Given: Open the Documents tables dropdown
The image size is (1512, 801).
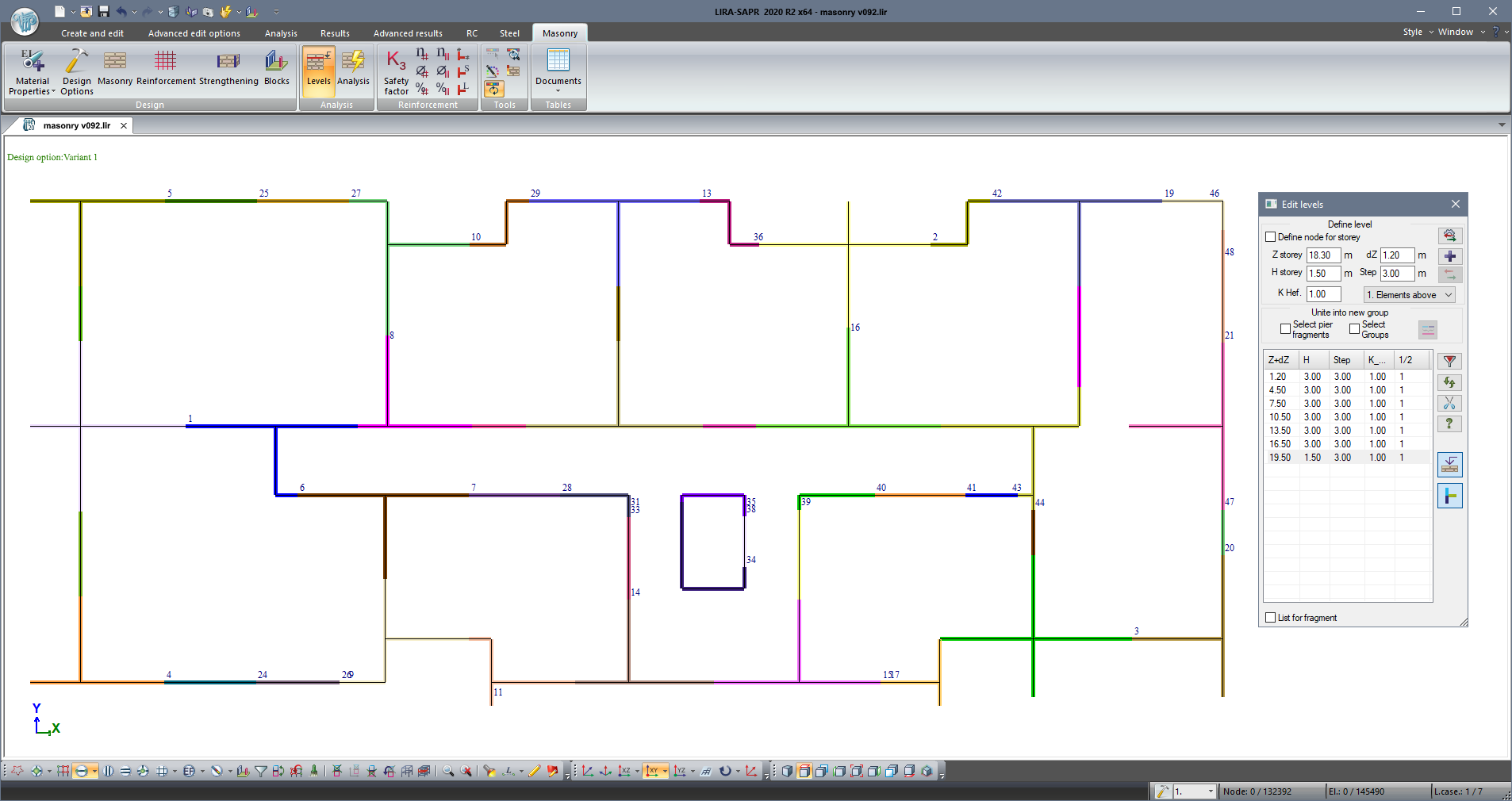Looking at the screenshot, I should click(x=558, y=71).
